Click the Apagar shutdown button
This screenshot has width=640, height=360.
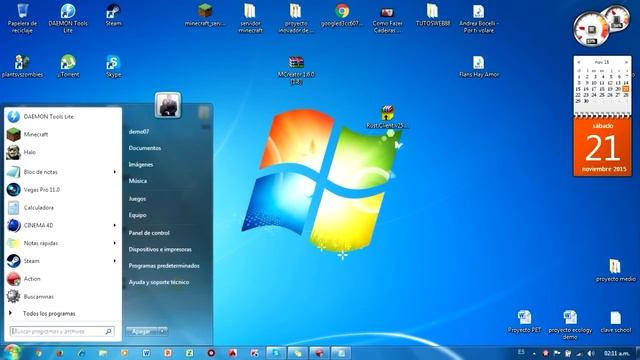click(142, 331)
